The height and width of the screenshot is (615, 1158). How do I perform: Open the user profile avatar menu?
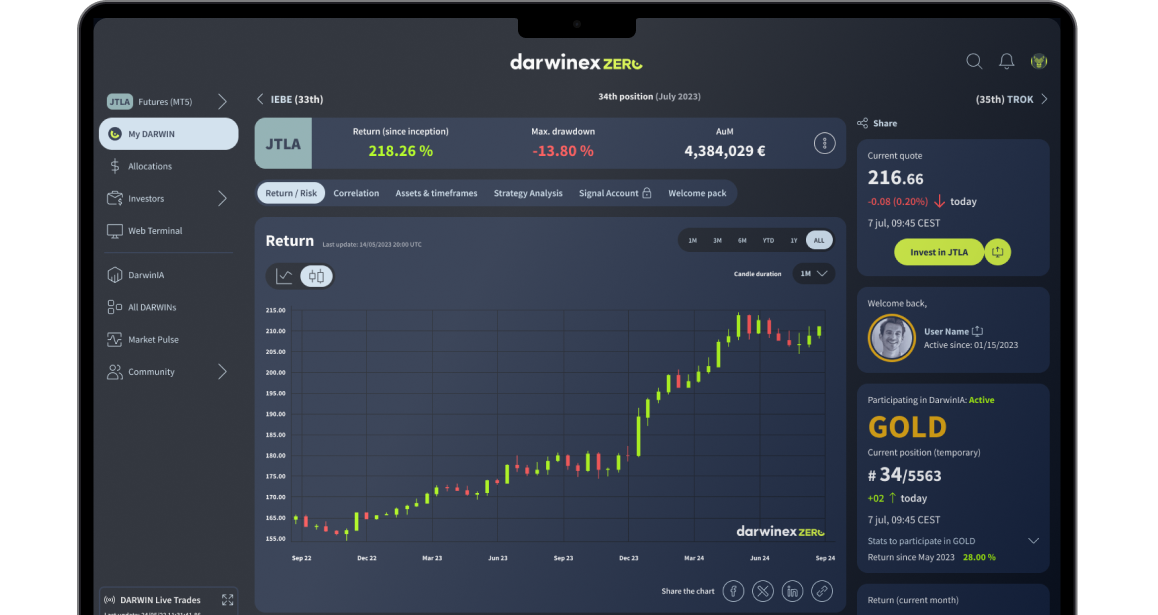click(1039, 61)
